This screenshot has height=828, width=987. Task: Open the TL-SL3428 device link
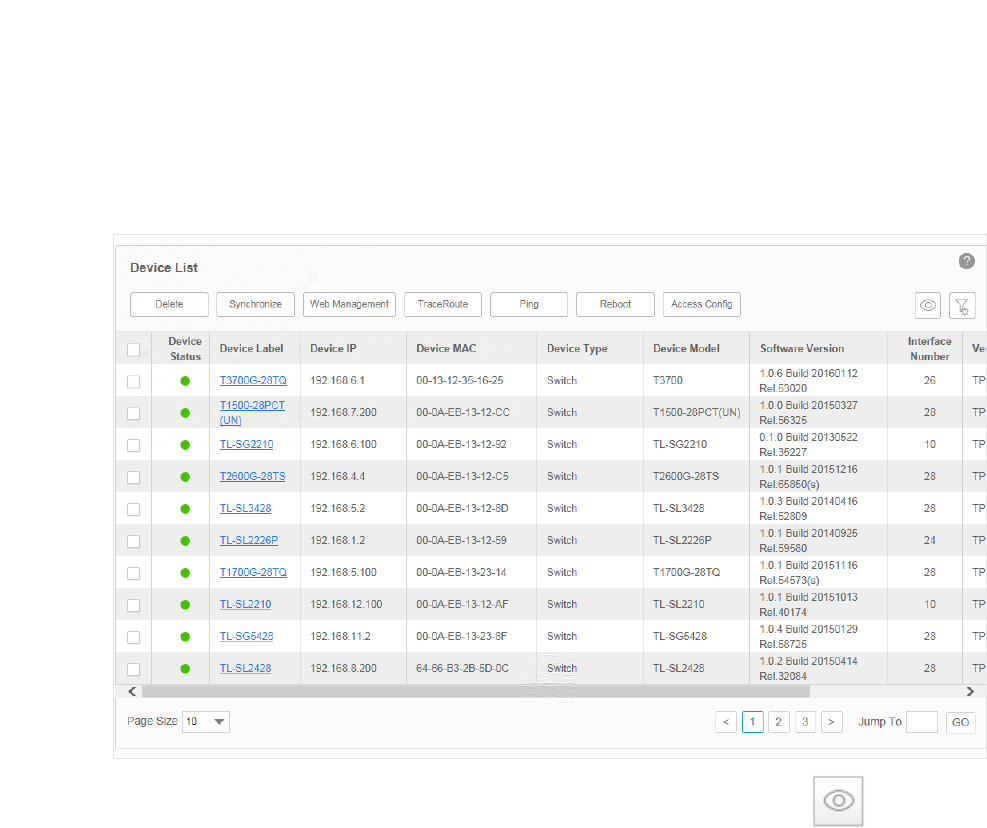point(245,509)
